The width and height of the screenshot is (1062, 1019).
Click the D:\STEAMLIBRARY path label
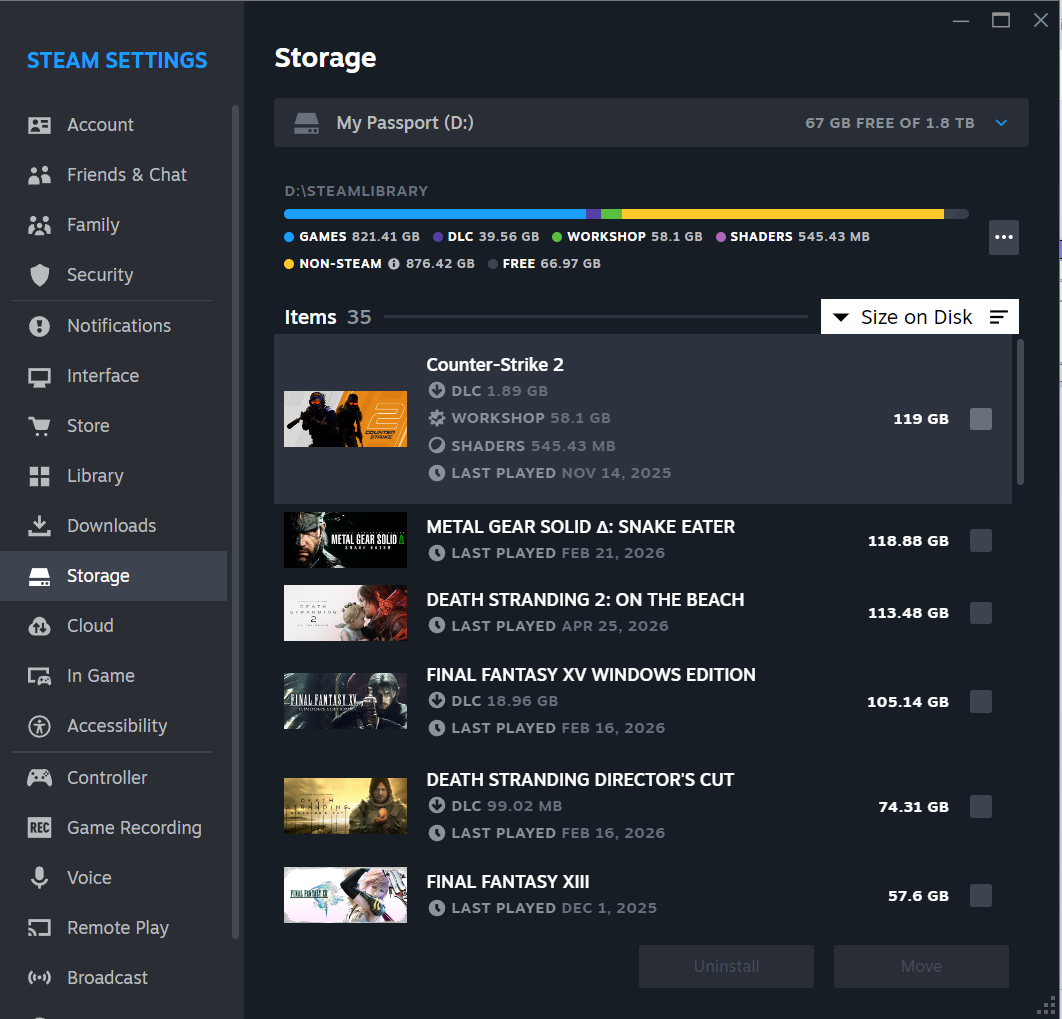(x=356, y=191)
